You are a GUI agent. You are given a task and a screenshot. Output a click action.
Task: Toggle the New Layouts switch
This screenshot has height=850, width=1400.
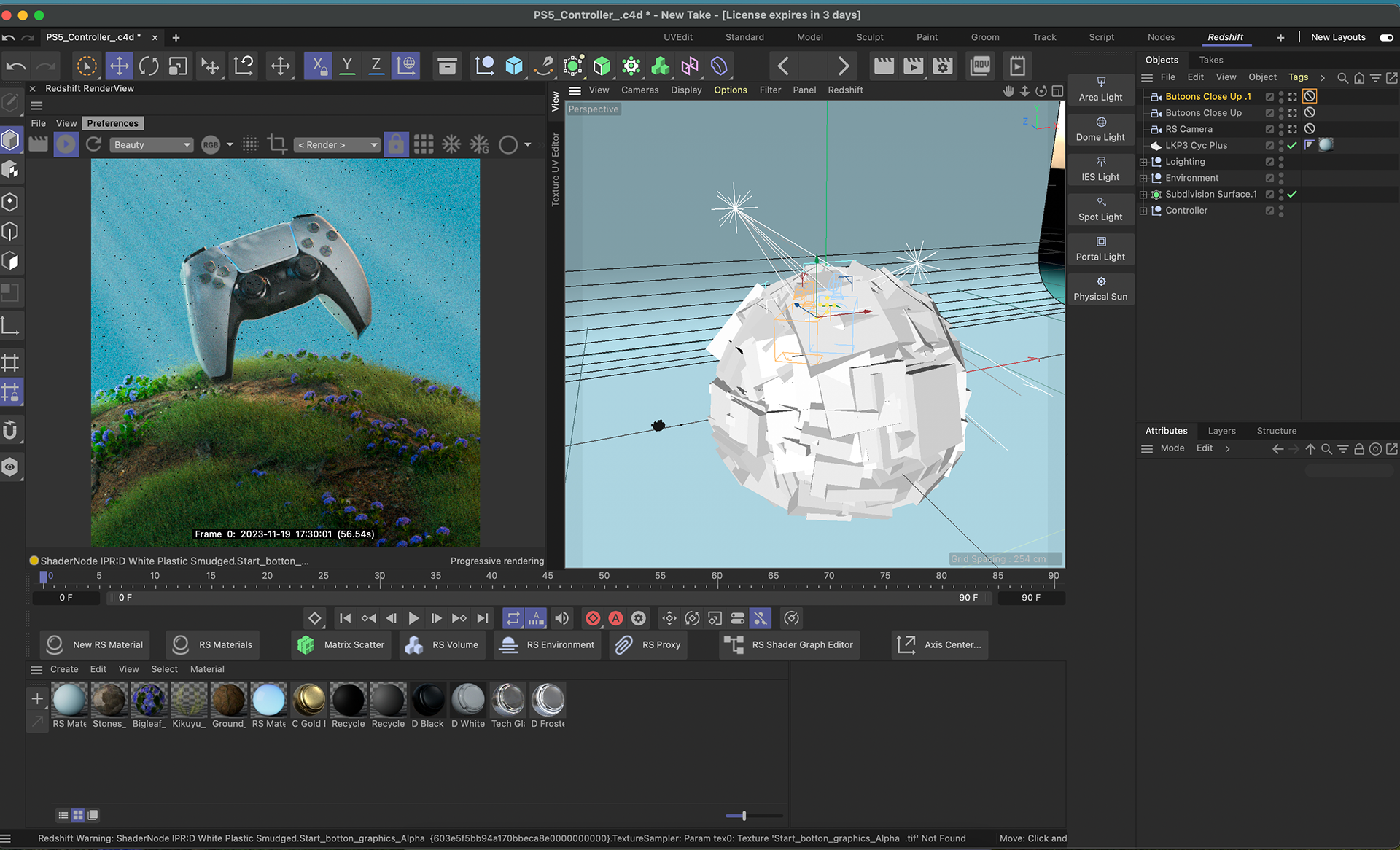1386,37
